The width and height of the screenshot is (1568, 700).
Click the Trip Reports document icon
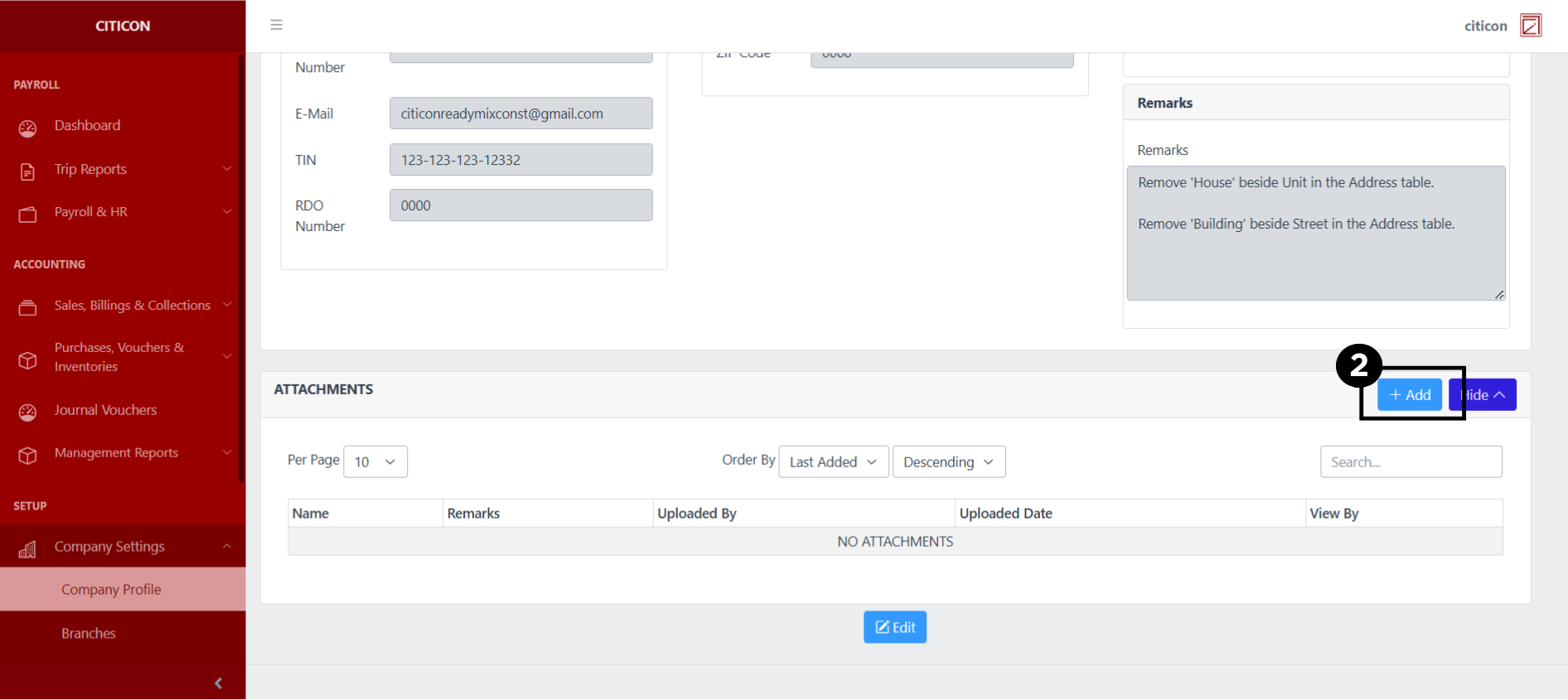click(x=27, y=171)
